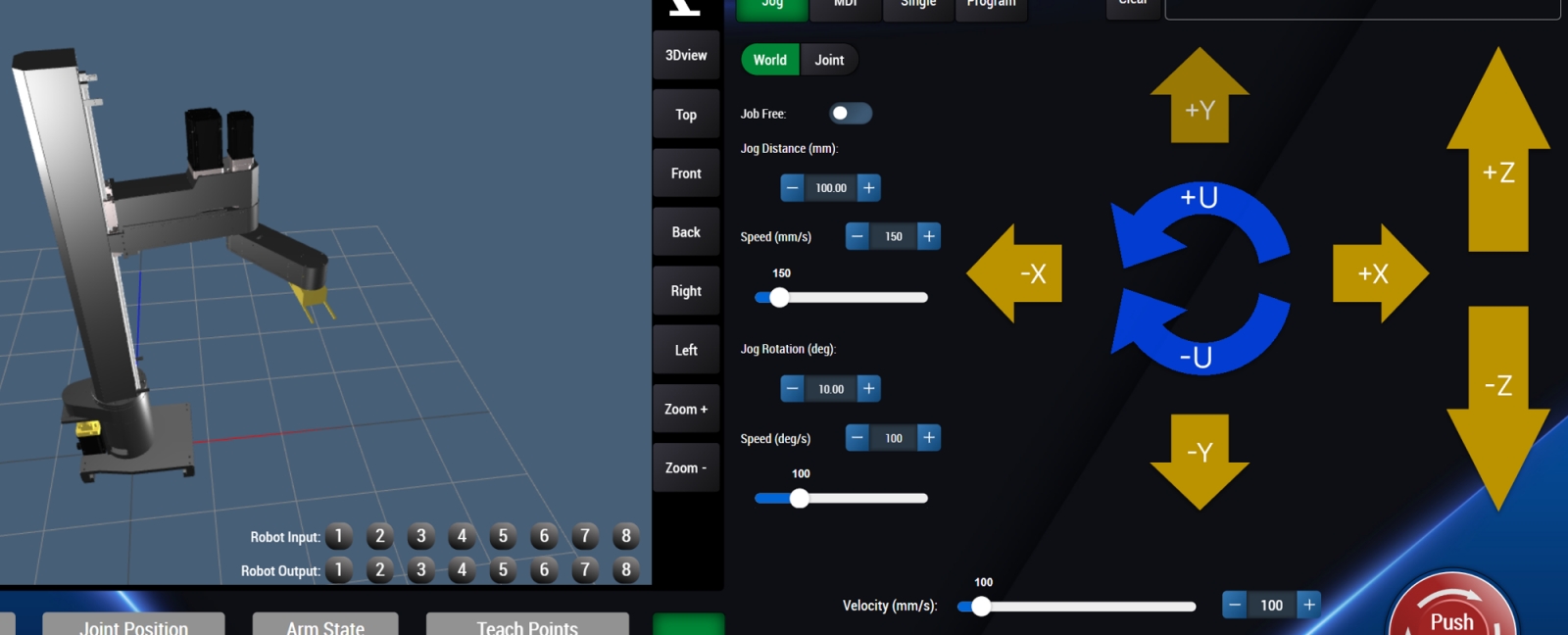Jog robot in +Y direction arrow

click(1200, 96)
